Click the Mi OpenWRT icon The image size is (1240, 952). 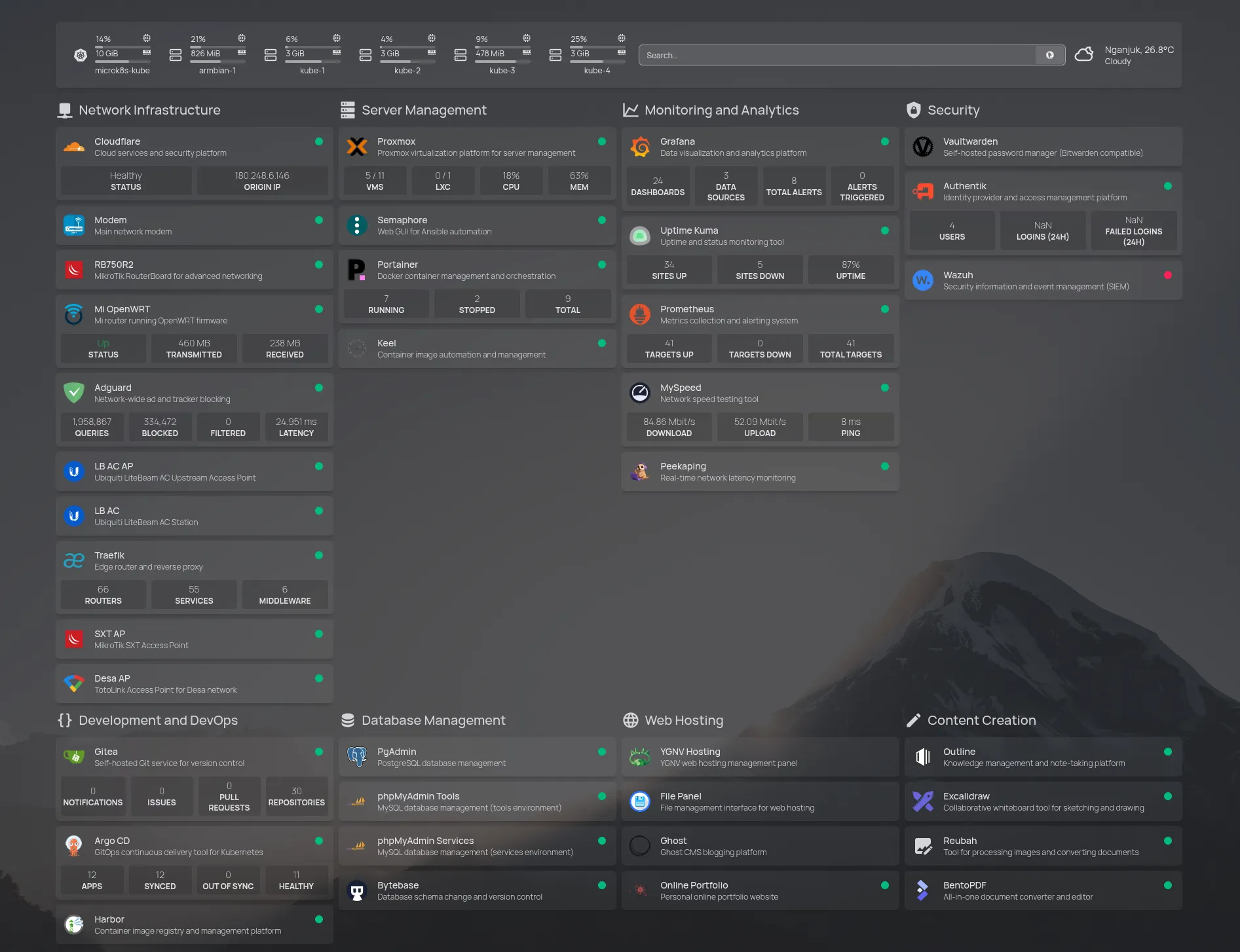pos(74,314)
